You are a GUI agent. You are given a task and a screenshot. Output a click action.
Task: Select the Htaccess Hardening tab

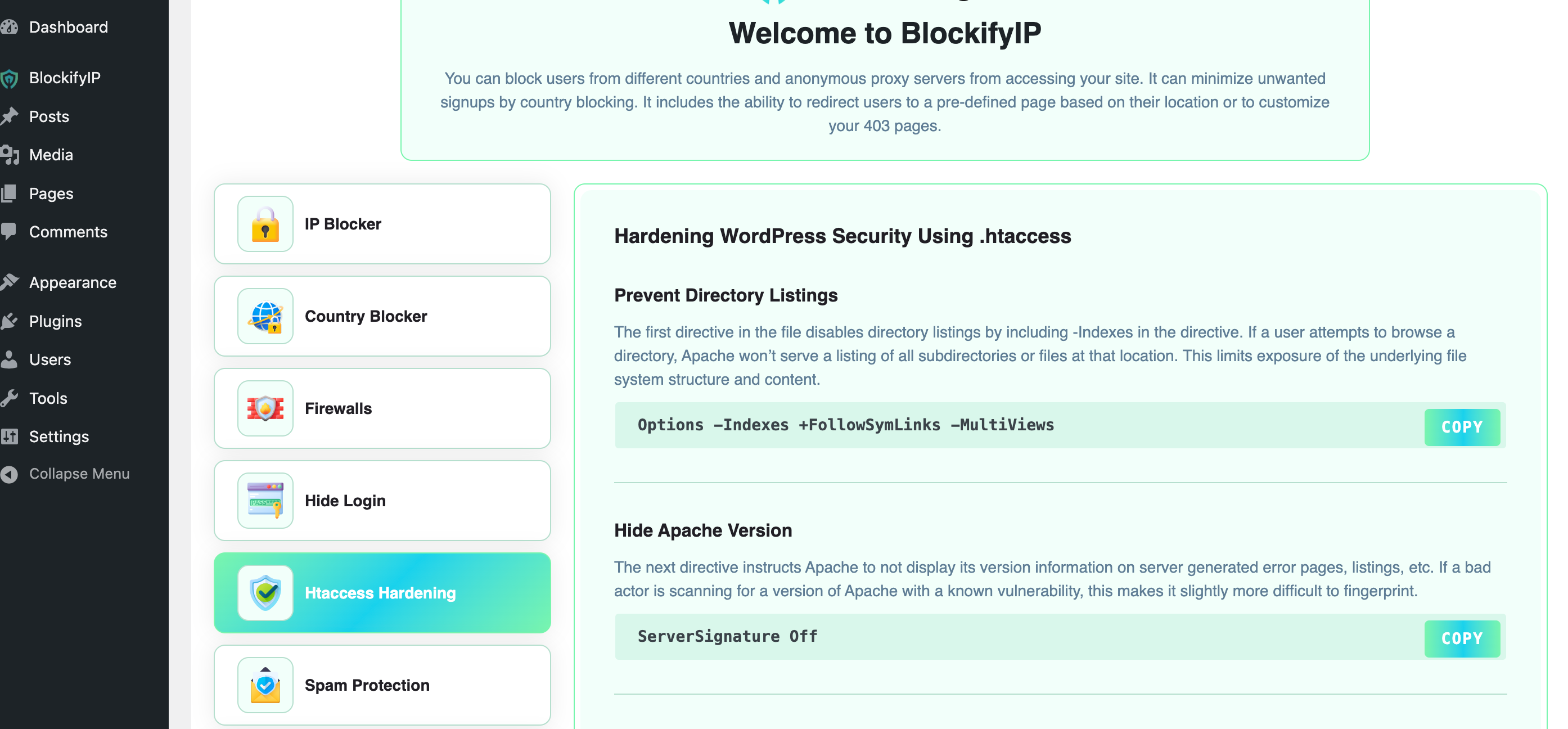click(x=382, y=593)
